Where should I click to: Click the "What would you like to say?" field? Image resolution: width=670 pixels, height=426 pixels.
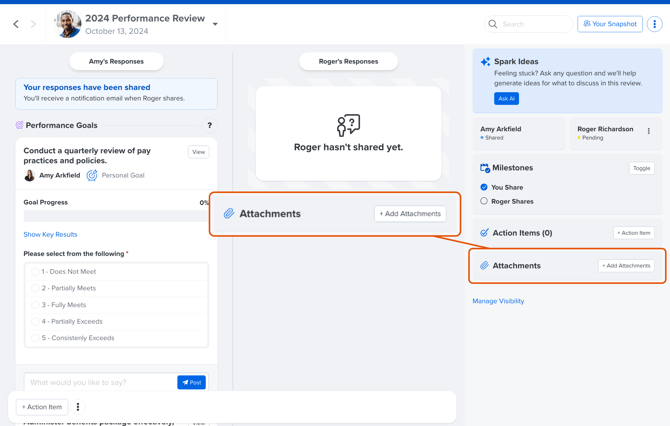click(x=100, y=382)
